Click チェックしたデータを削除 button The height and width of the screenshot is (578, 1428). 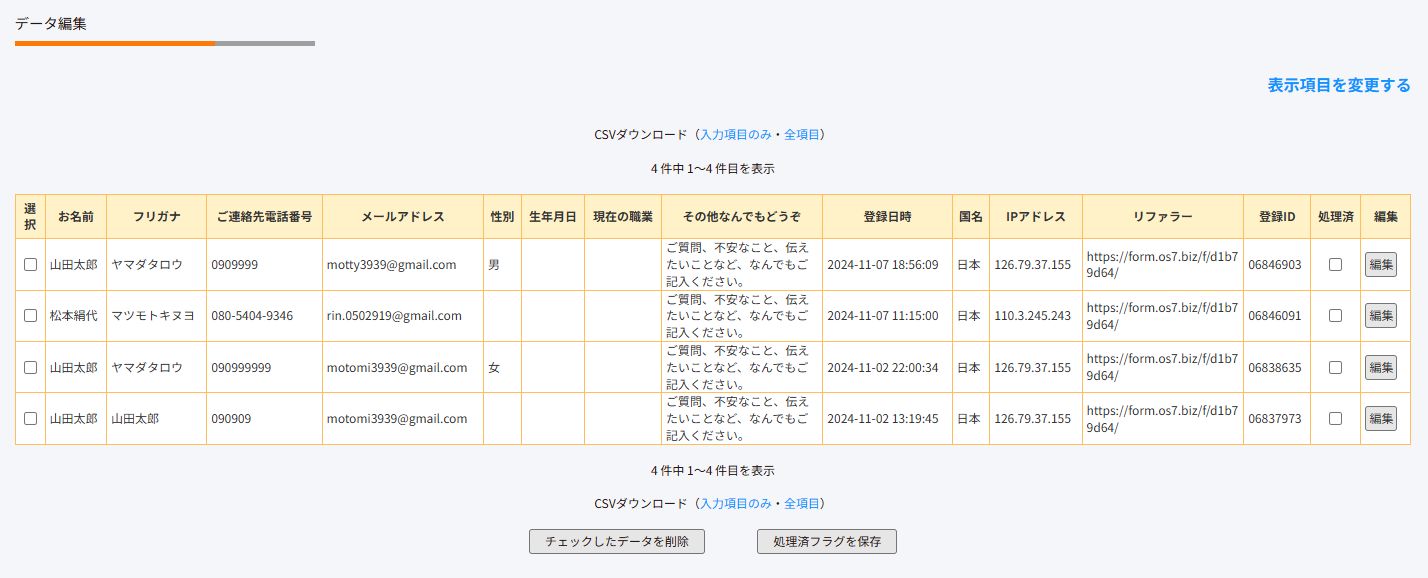[617, 541]
